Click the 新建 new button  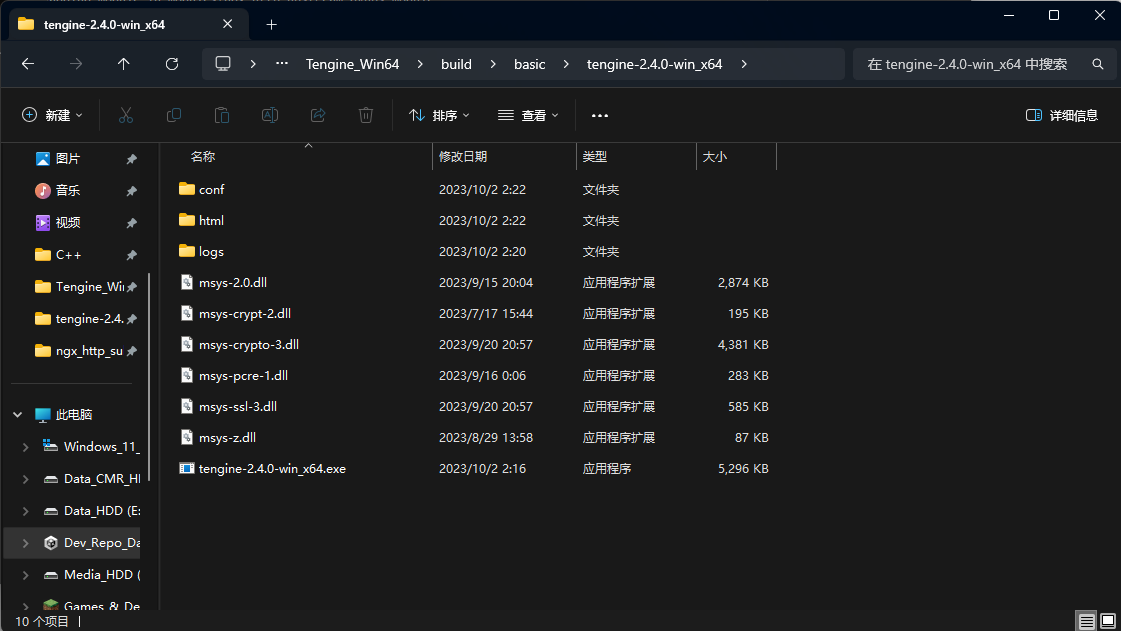(x=52, y=115)
